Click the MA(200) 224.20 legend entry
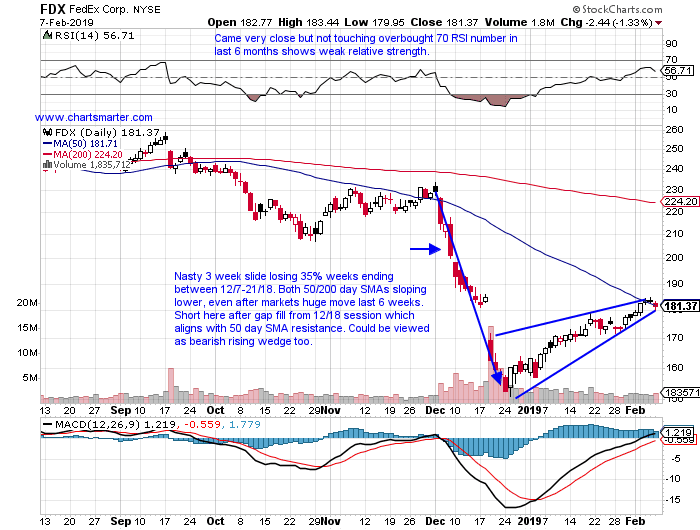This screenshot has height=530, width=700. pyautogui.click(x=83, y=154)
